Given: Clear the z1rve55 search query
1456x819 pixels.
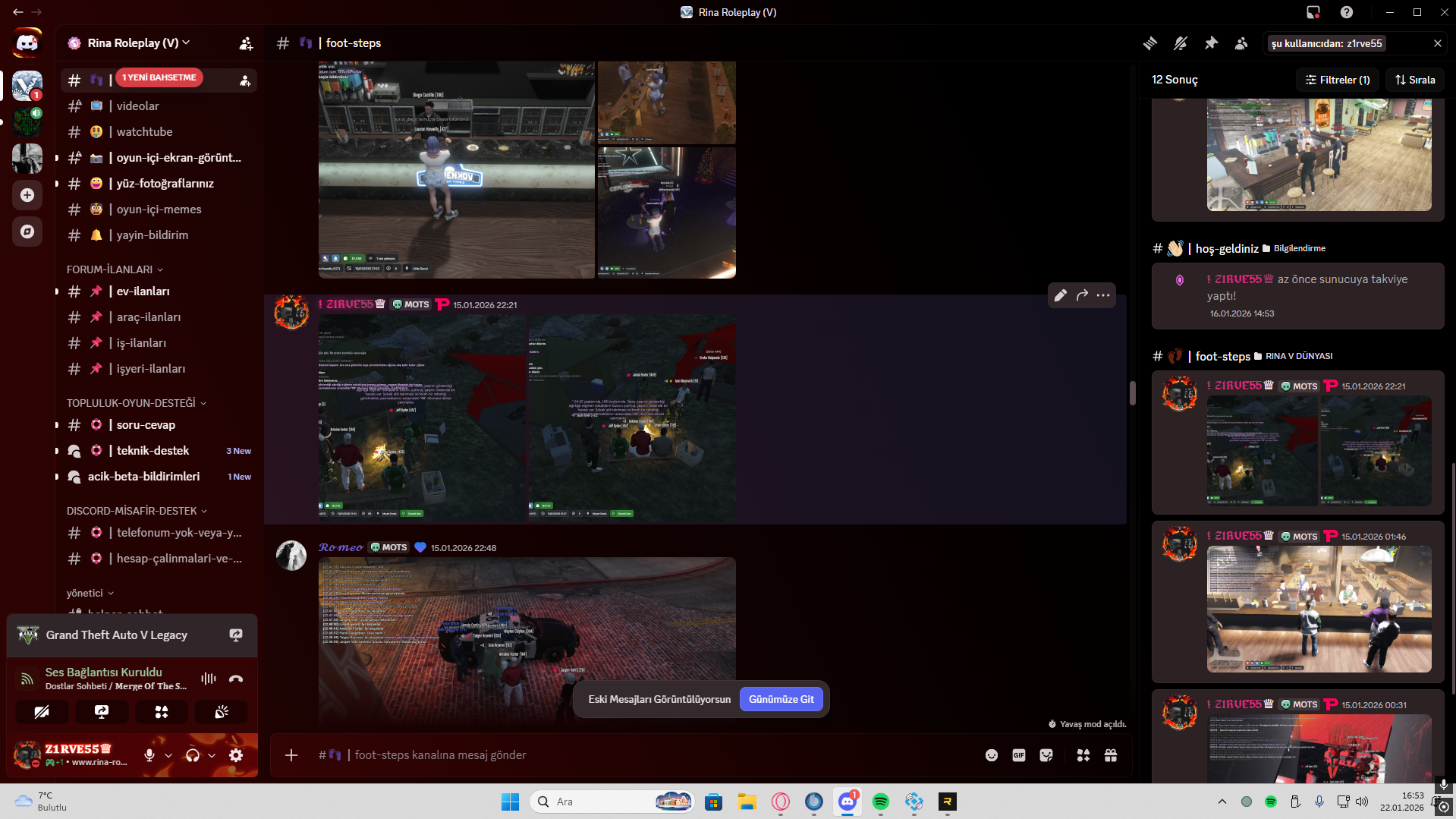Looking at the screenshot, I should [x=1437, y=43].
